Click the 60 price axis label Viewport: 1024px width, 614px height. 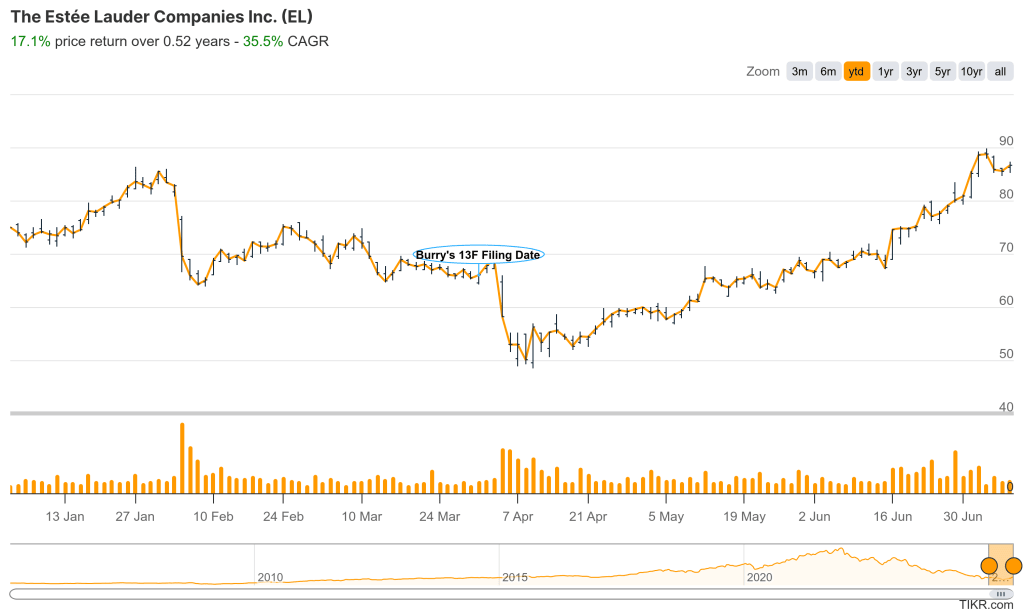click(x=1006, y=300)
